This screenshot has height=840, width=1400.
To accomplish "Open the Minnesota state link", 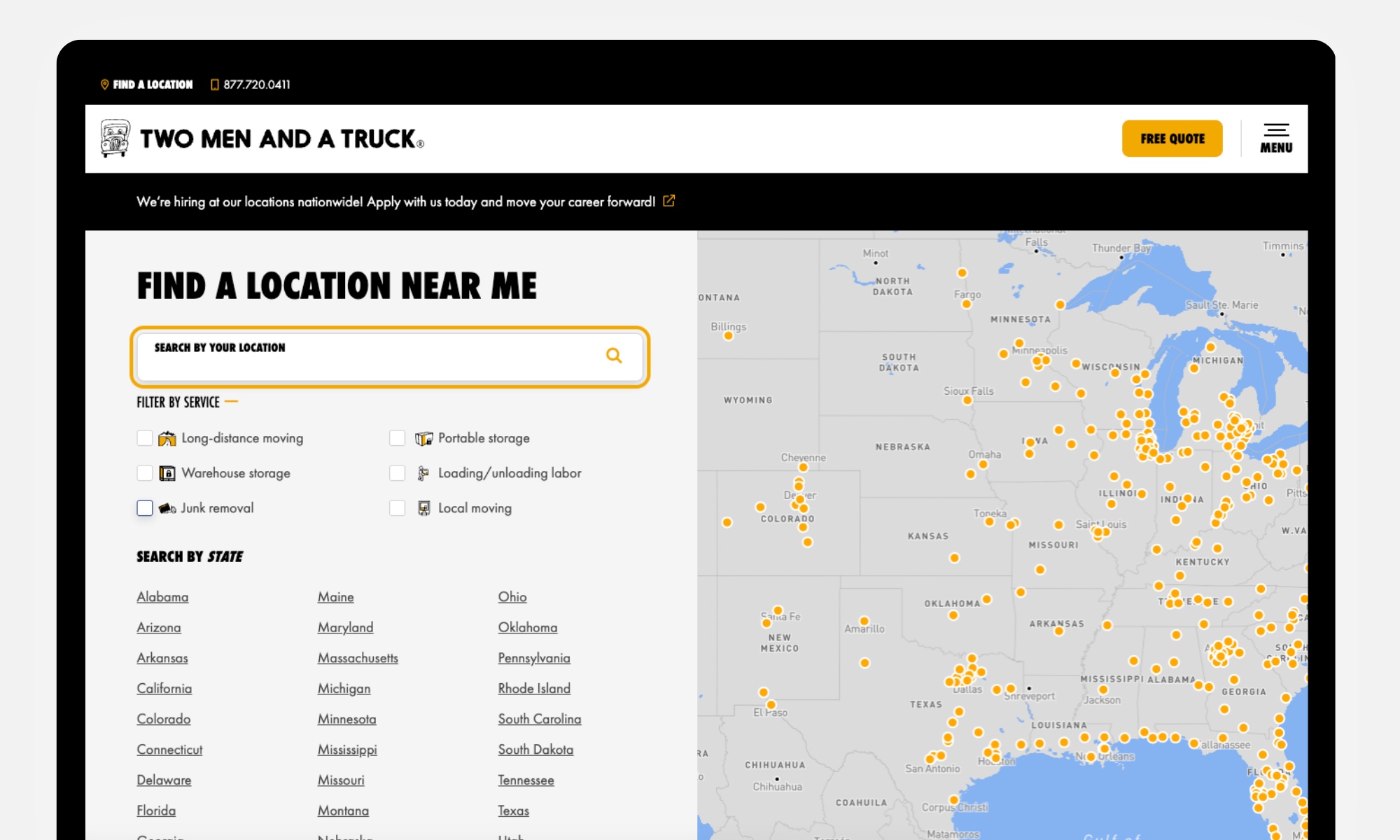I will [346, 719].
